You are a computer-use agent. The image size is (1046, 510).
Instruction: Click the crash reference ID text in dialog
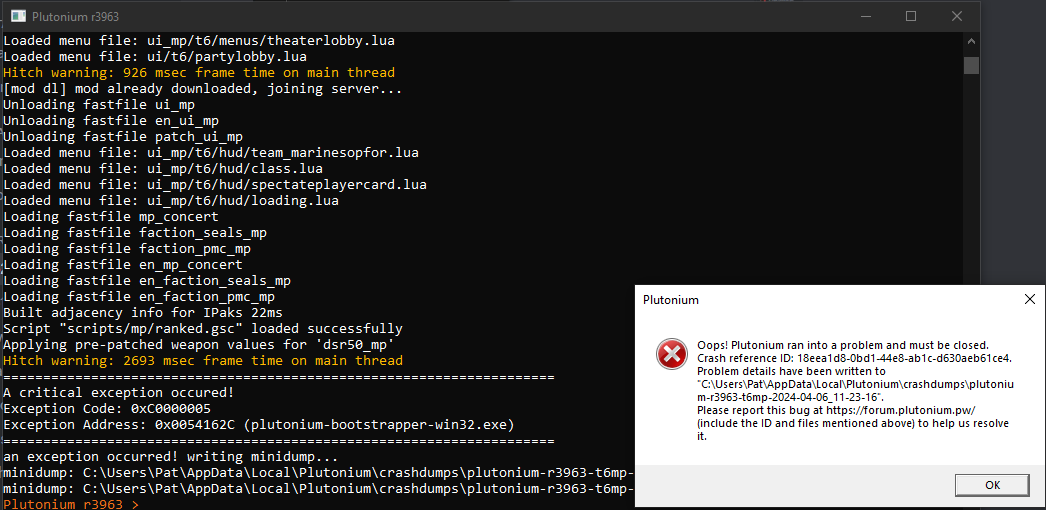pyautogui.click(x=855, y=357)
